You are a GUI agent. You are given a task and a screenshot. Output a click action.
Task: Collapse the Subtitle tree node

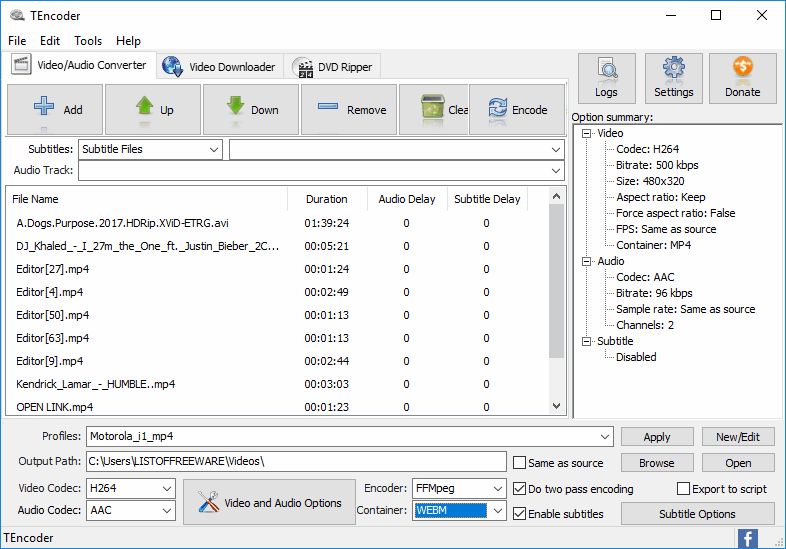click(586, 341)
